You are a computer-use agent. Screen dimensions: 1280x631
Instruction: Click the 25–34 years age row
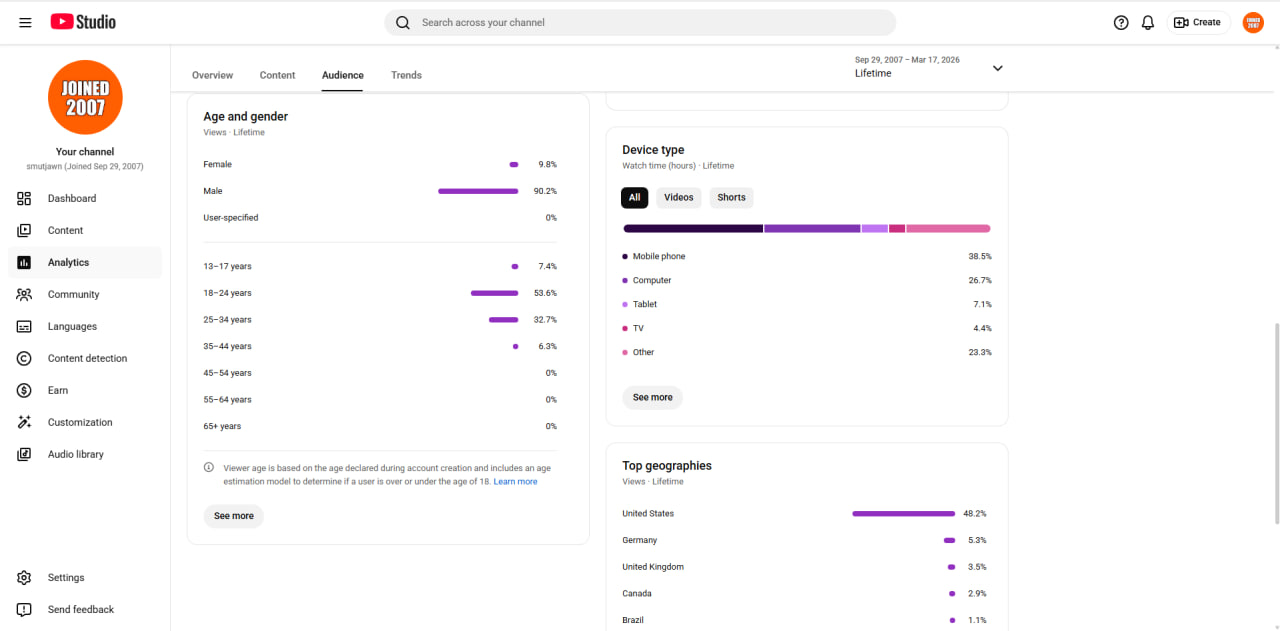point(380,320)
